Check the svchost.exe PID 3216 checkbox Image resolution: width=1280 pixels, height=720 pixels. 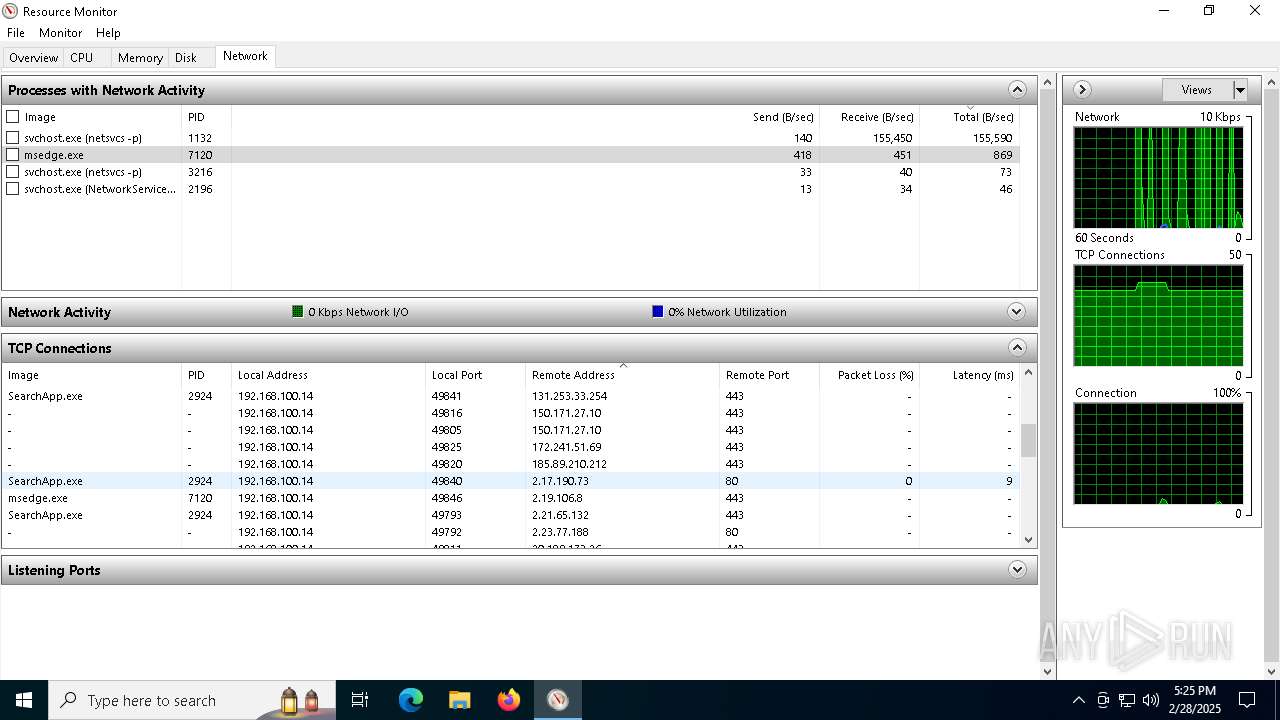pos(13,172)
